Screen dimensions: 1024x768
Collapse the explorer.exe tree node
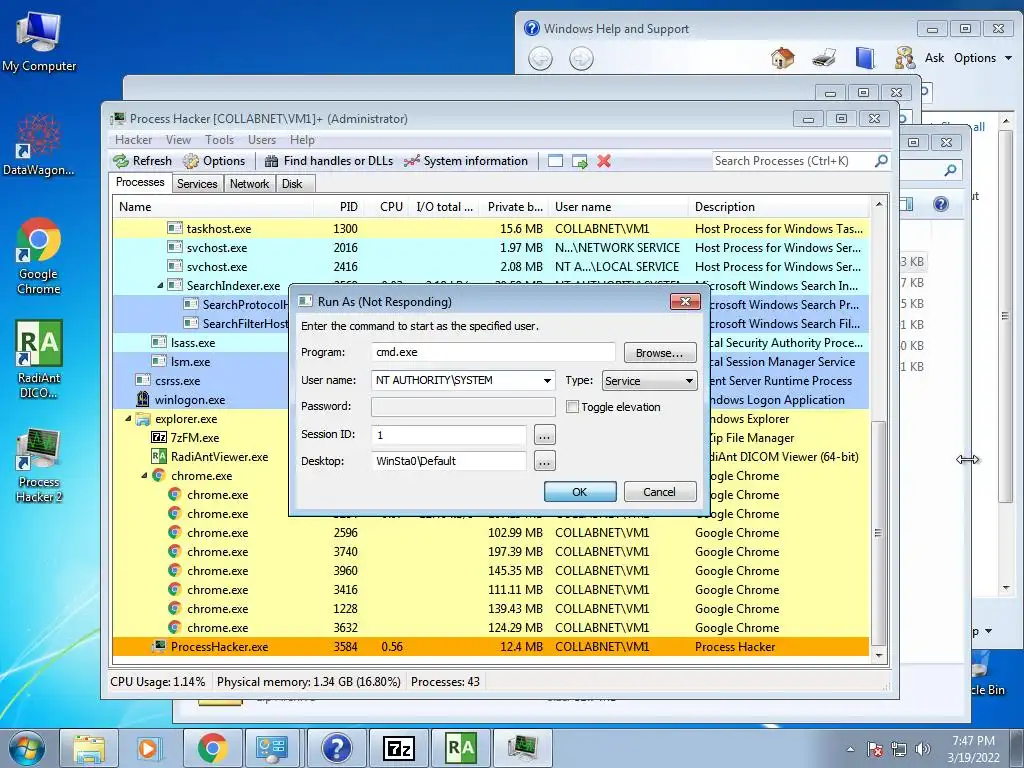[x=129, y=419]
